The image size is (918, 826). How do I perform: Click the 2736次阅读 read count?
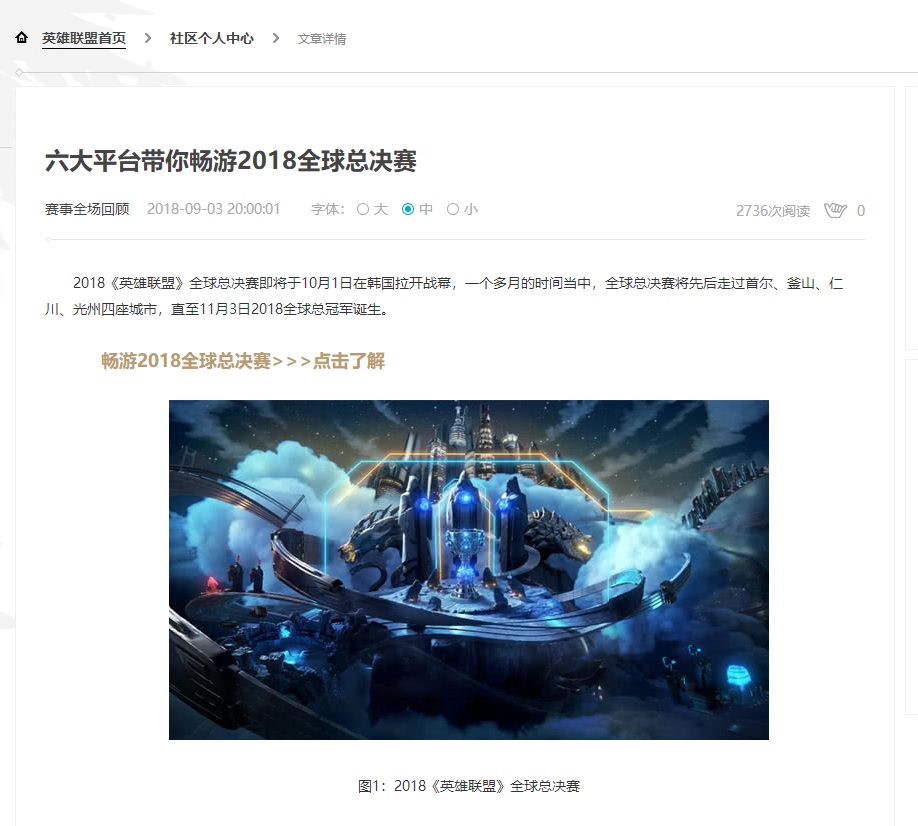[773, 211]
